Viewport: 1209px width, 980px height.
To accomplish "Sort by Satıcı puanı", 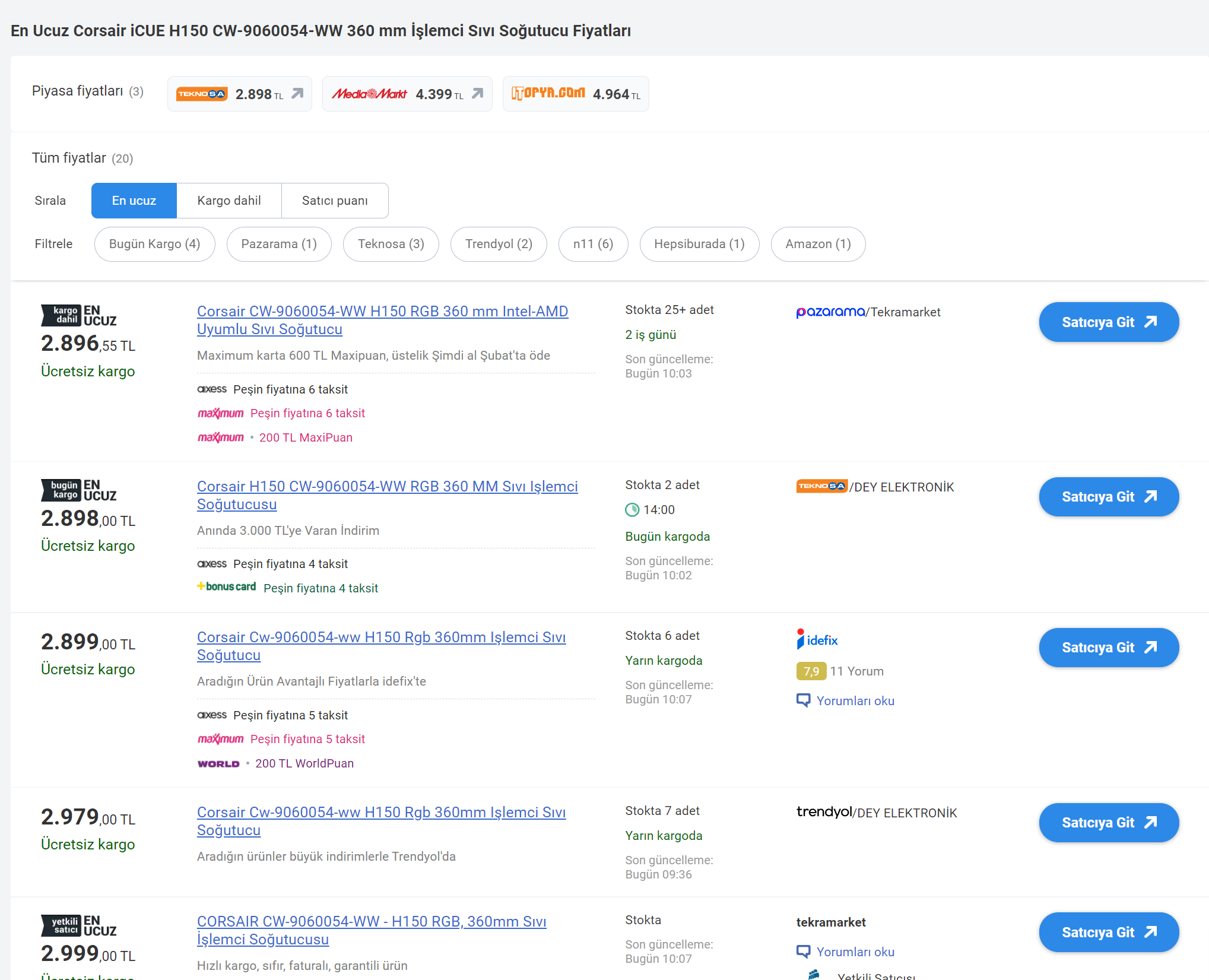I will coord(335,201).
